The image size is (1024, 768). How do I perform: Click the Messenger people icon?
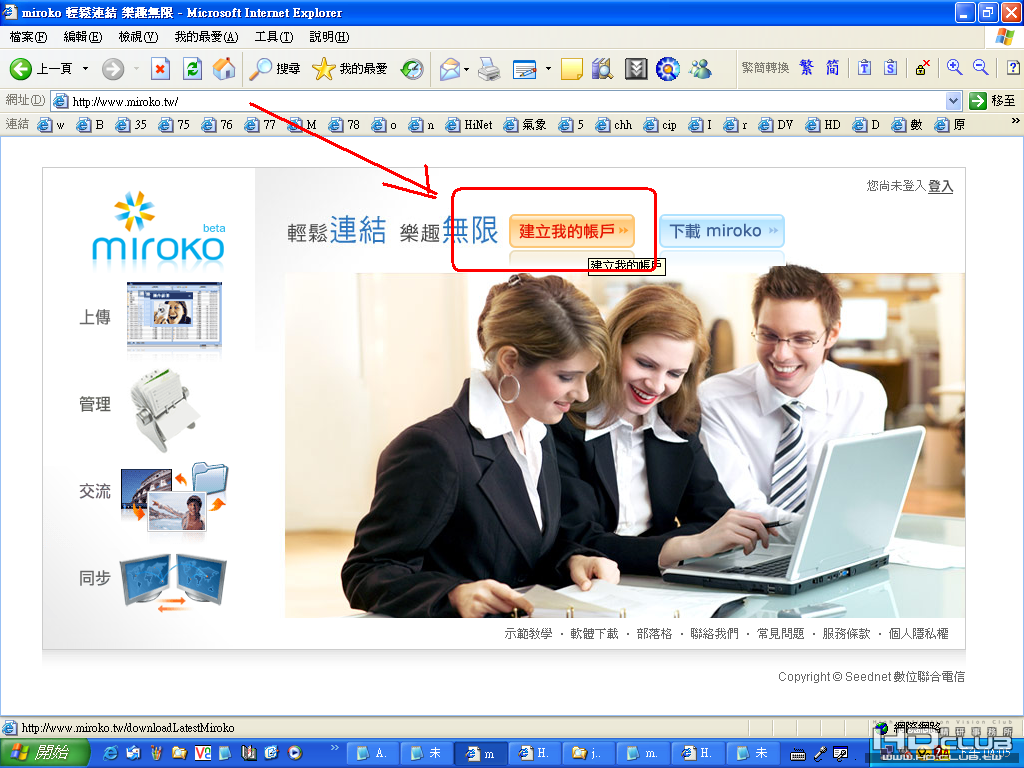click(701, 69)
